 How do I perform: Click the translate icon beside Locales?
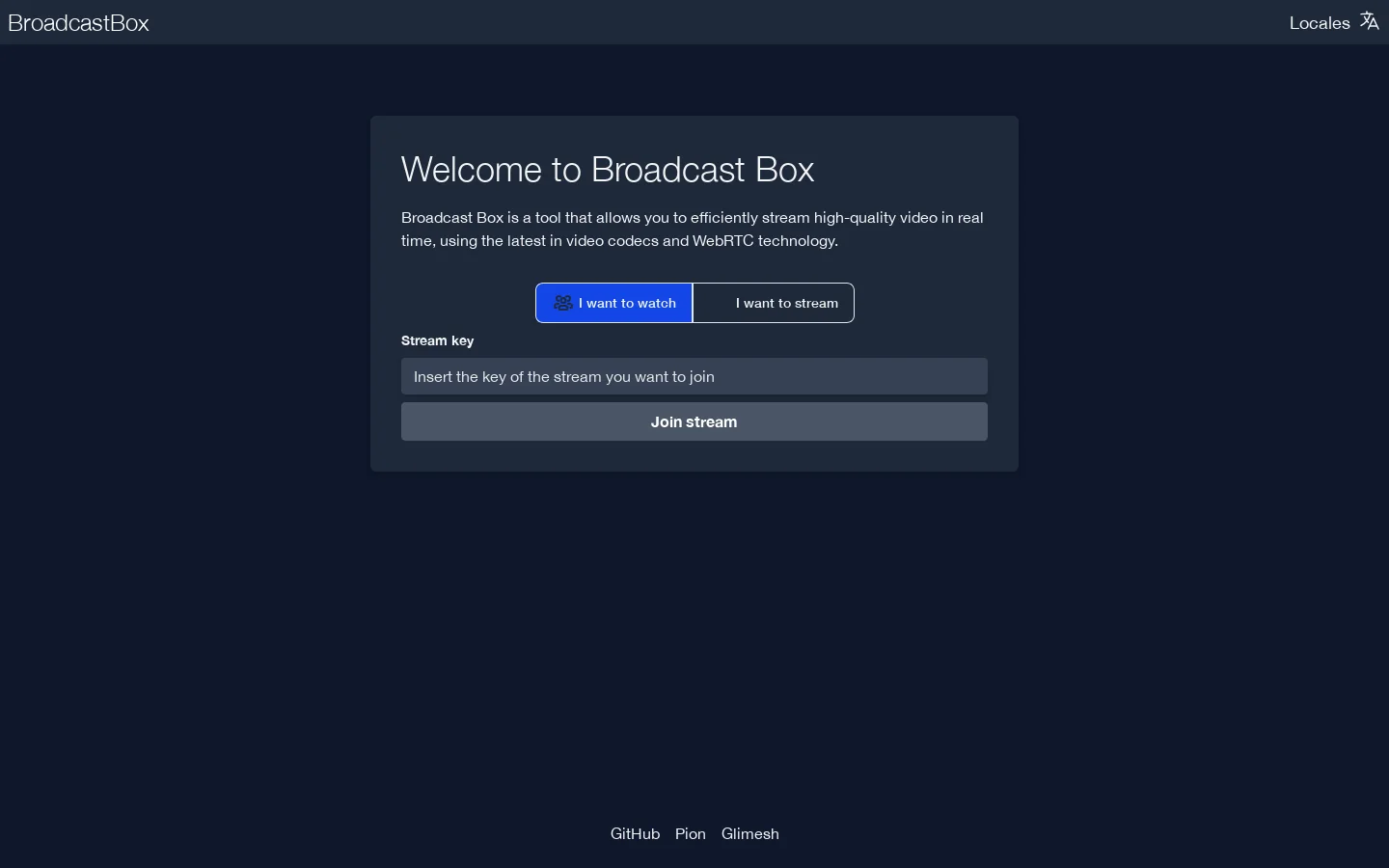1369,20
